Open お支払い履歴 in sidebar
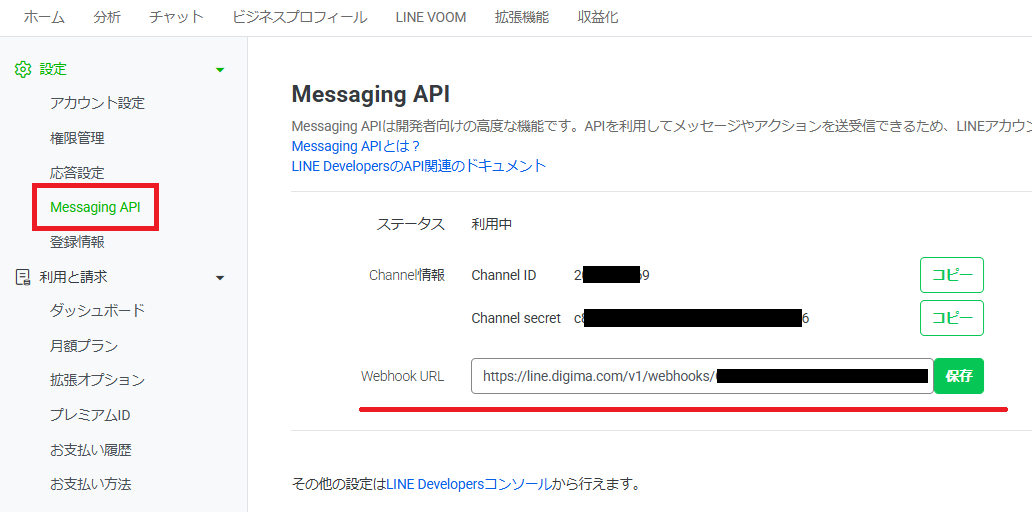This screenshot has width=1032, height=512. point(91,449)
